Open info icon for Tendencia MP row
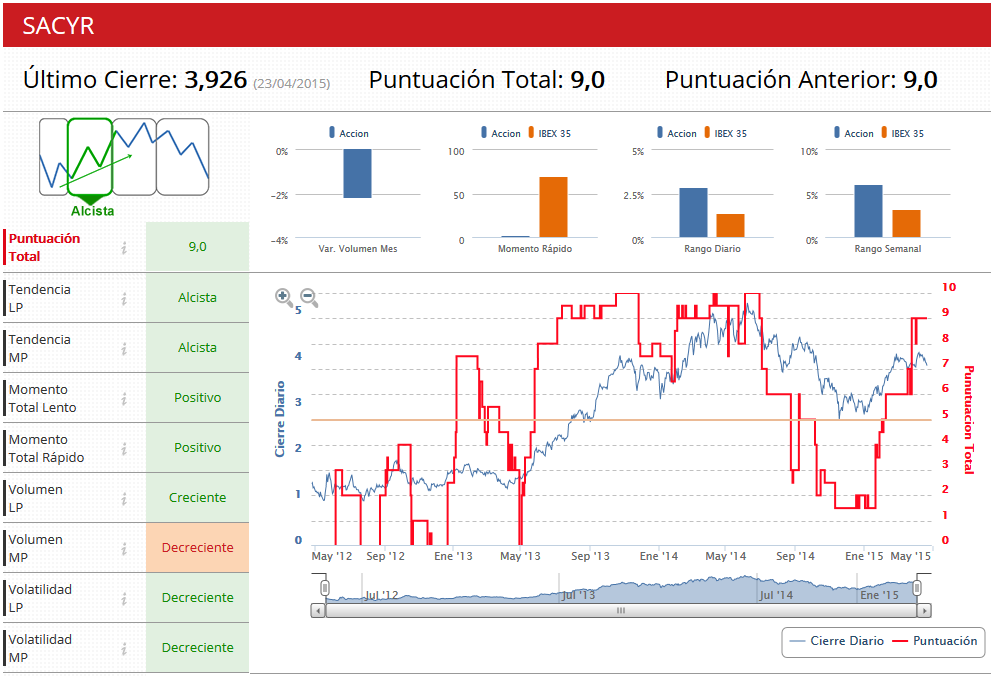 pos(124,348)
